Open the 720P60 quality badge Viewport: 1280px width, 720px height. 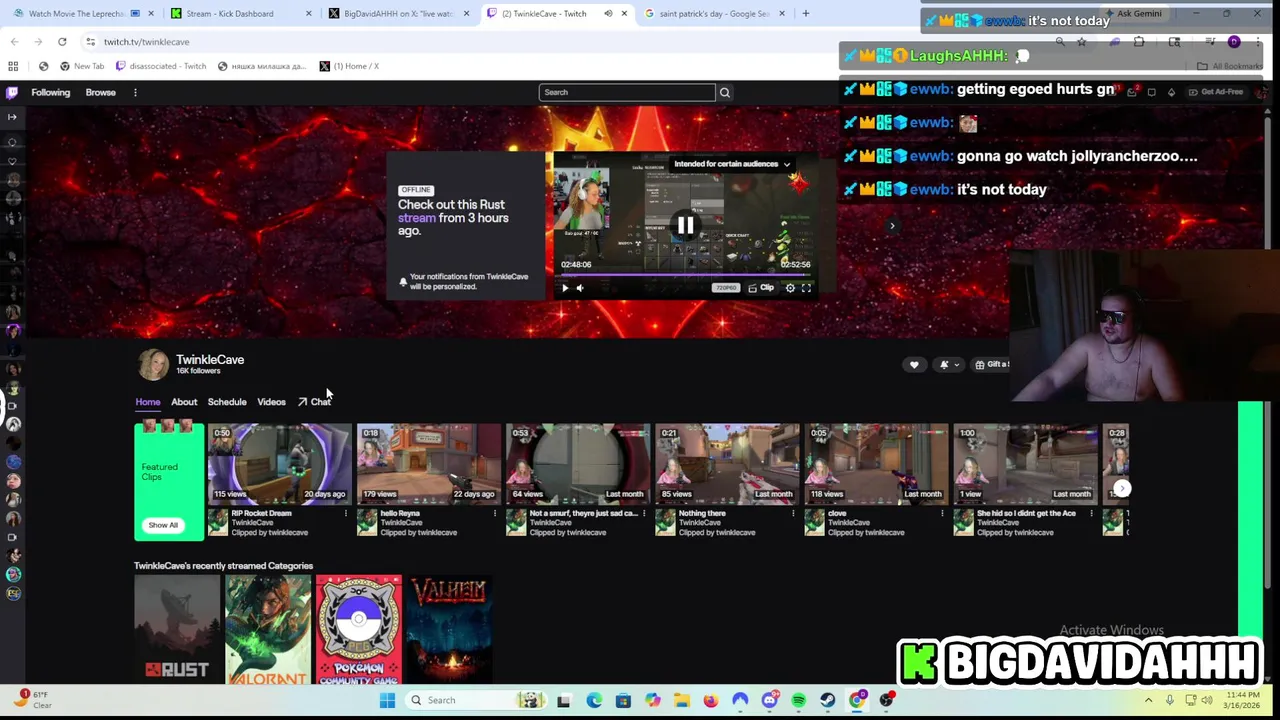pos(725,288)
